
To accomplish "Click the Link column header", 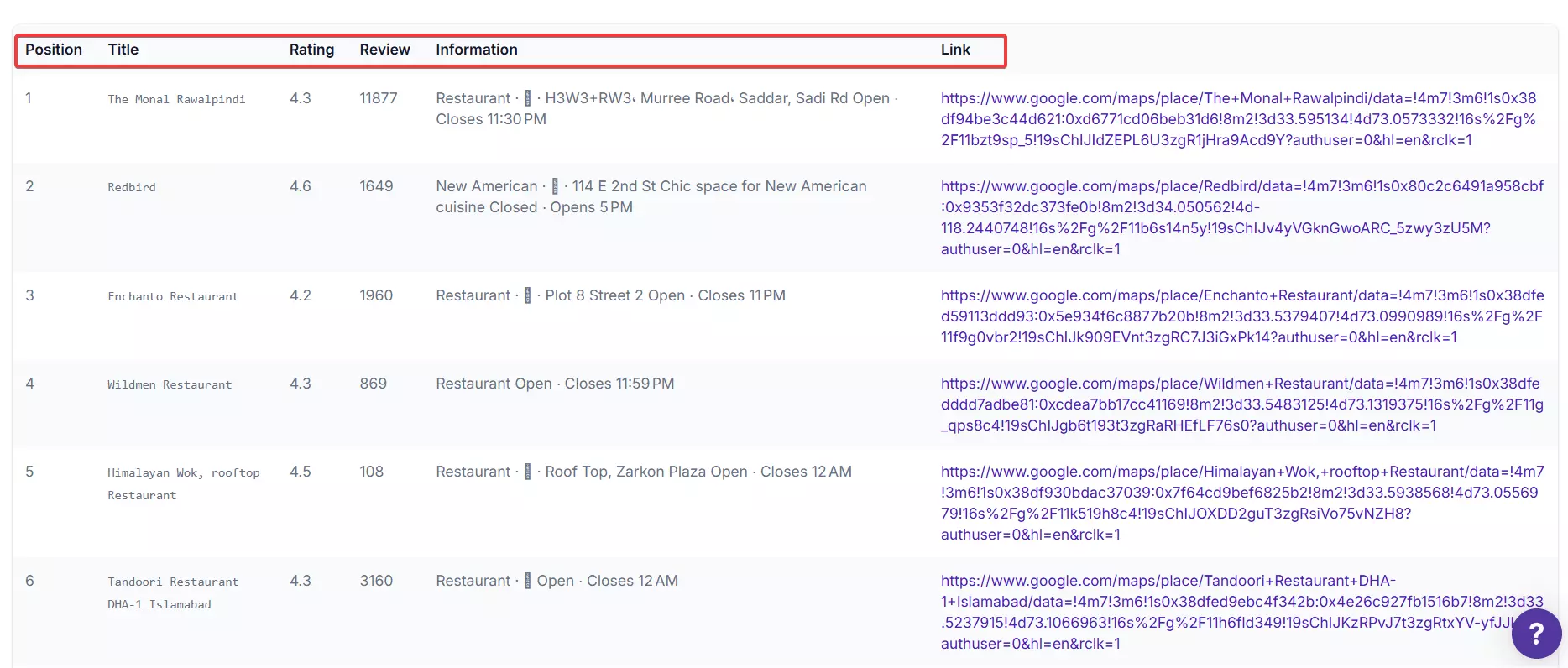I will 955,50.
